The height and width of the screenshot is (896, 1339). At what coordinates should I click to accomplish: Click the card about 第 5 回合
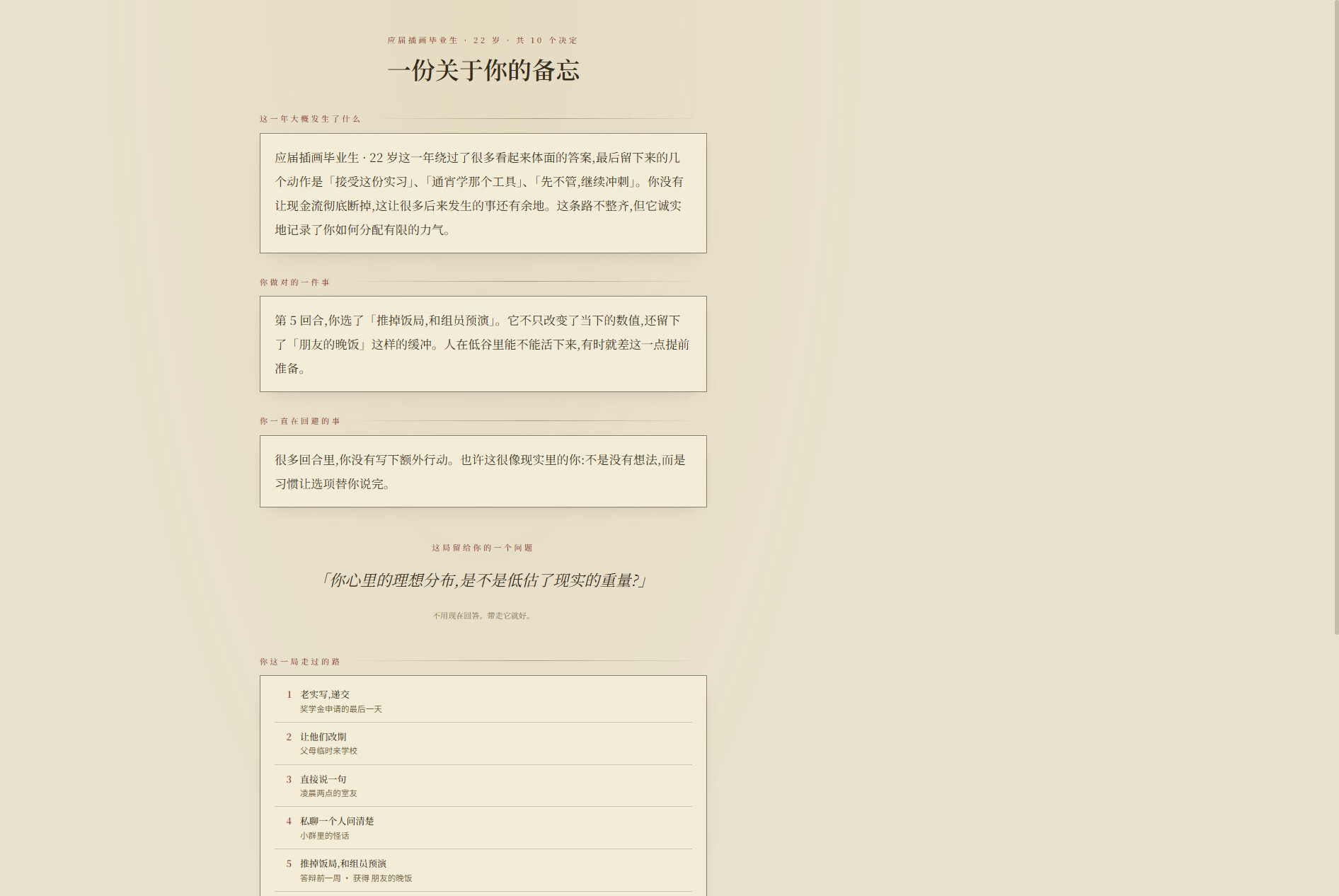click(483, 344)
